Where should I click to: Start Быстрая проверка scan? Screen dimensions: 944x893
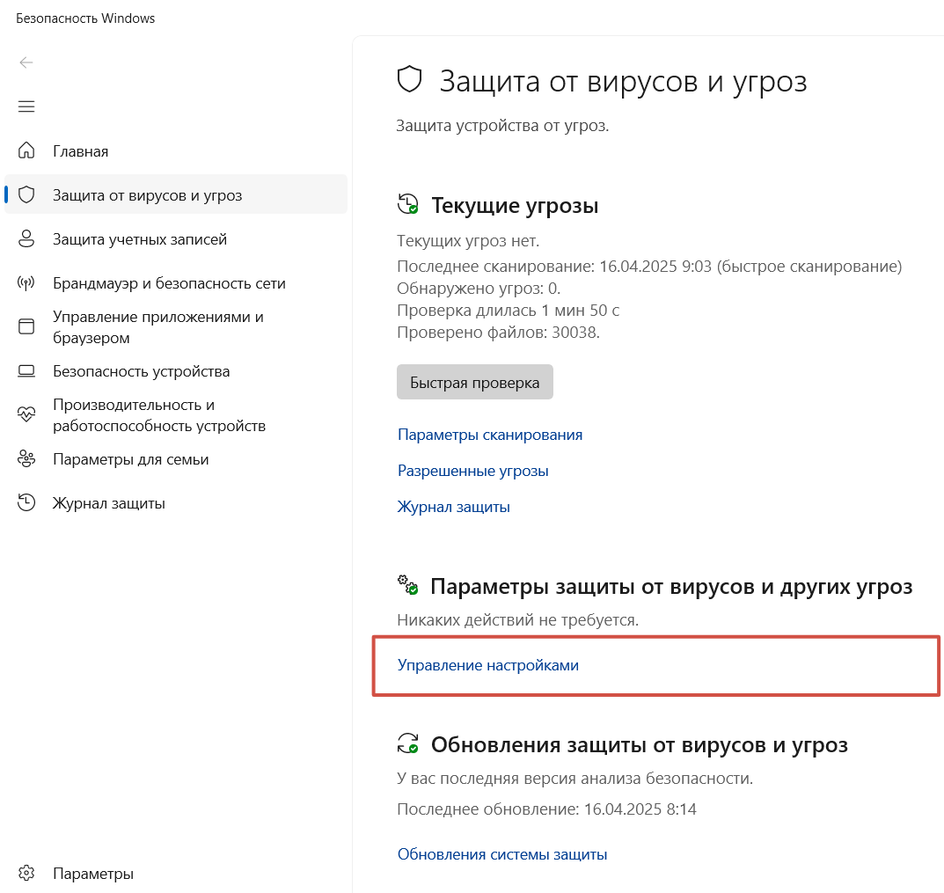pos(474,382)
